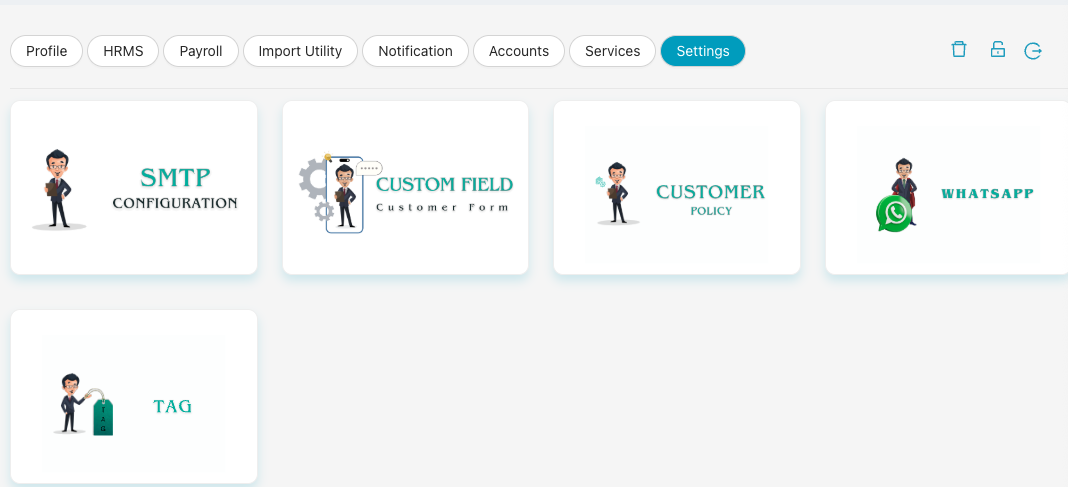This screenshot has height=487, width=1068.
Task: Switch to the HRMS tab
Action: click(x=123, y=51)
